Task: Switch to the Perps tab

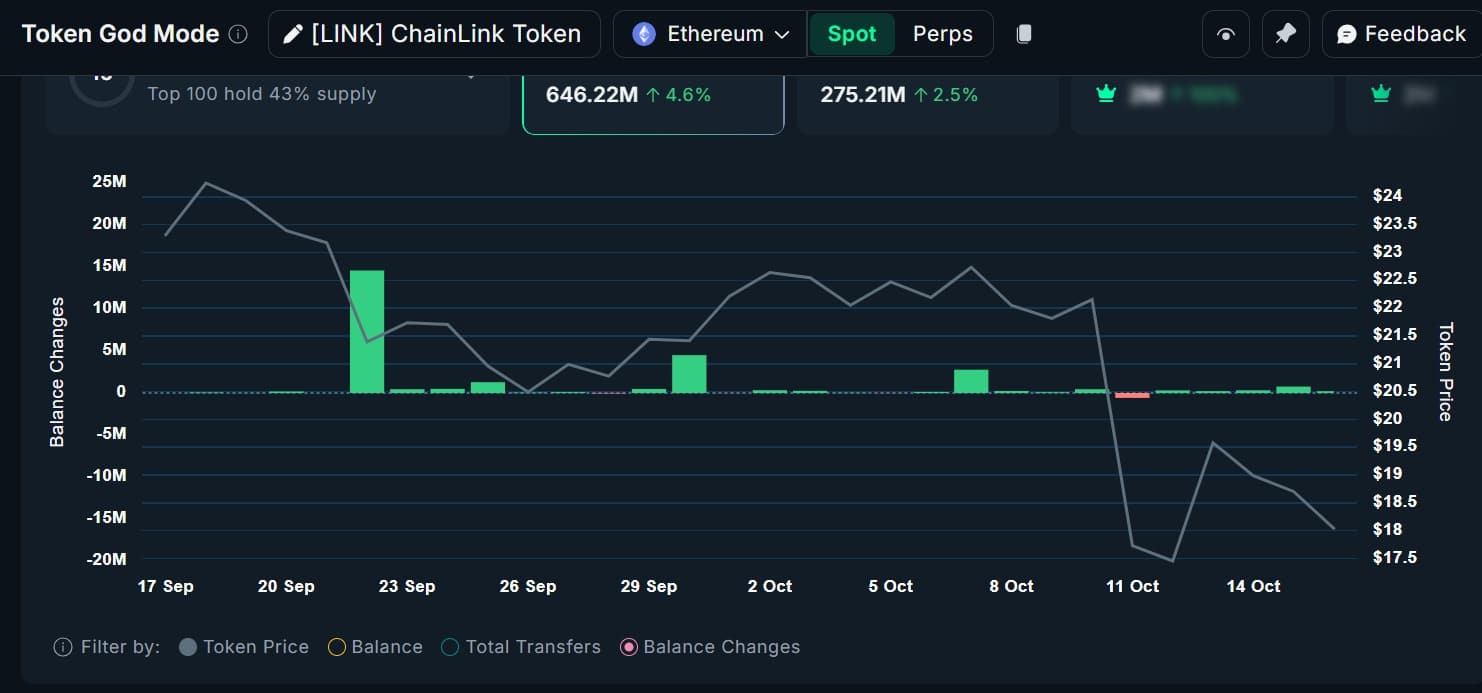Action: 942,33
